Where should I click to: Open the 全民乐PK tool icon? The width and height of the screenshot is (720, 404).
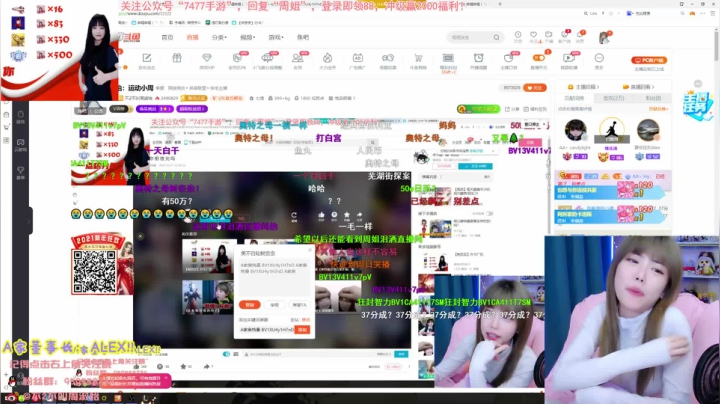click(237, 58)
